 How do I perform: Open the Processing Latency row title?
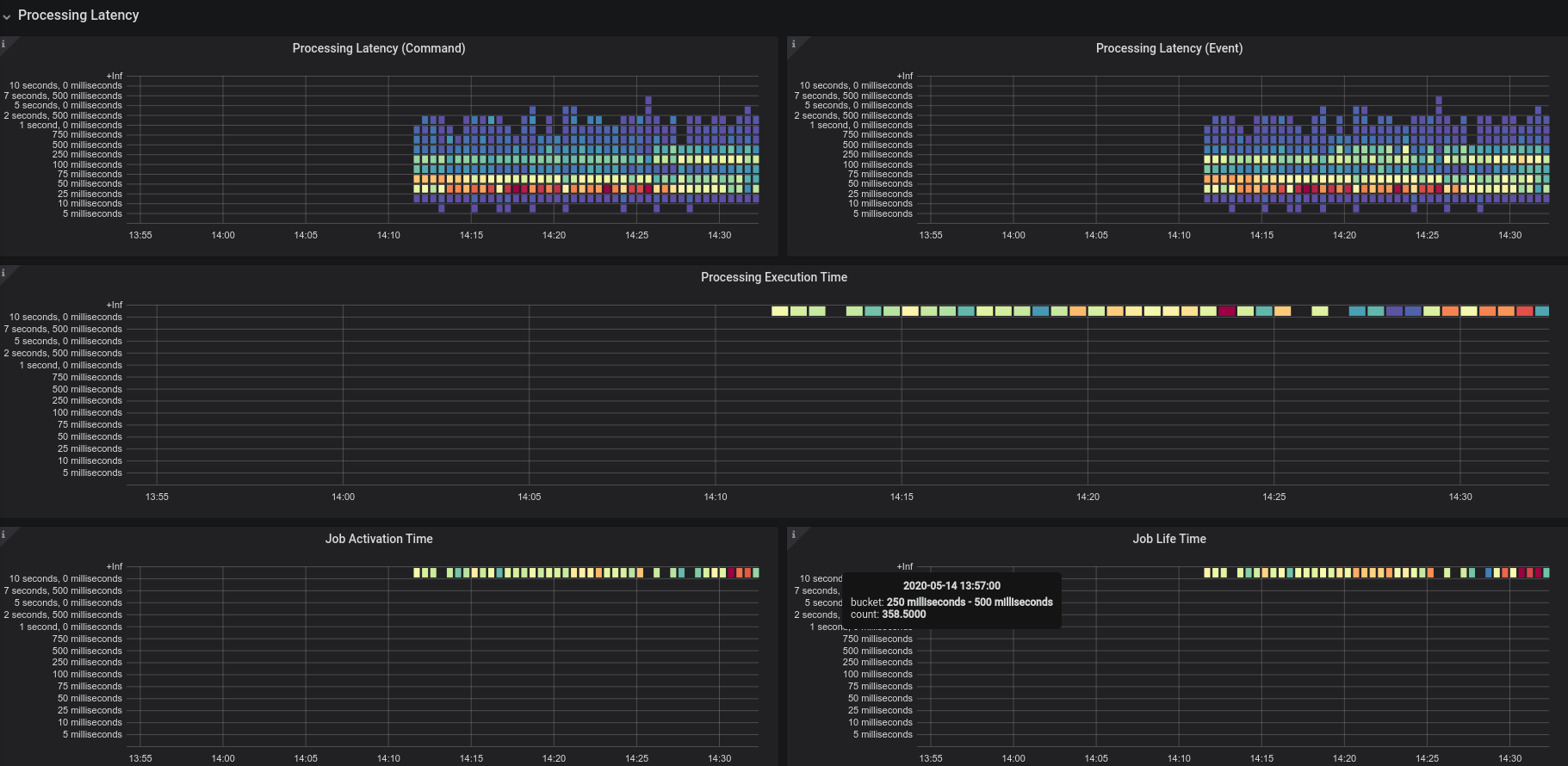(78, 15)
